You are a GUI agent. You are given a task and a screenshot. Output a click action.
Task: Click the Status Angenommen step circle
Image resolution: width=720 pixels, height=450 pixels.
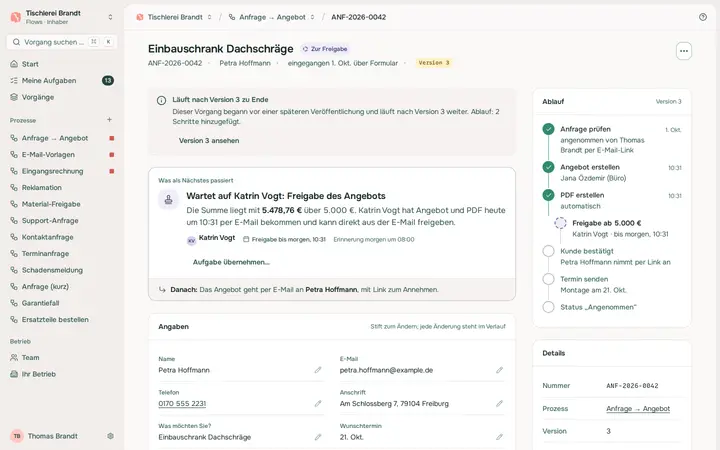(x=548, y=307)
